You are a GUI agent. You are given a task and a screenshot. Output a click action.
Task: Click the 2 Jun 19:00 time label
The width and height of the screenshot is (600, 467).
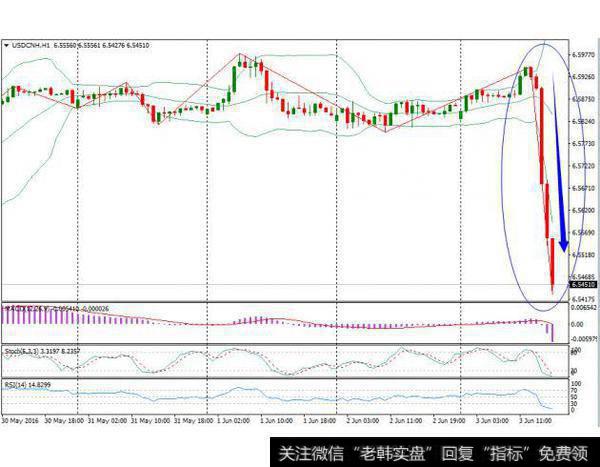pos(449,420)
